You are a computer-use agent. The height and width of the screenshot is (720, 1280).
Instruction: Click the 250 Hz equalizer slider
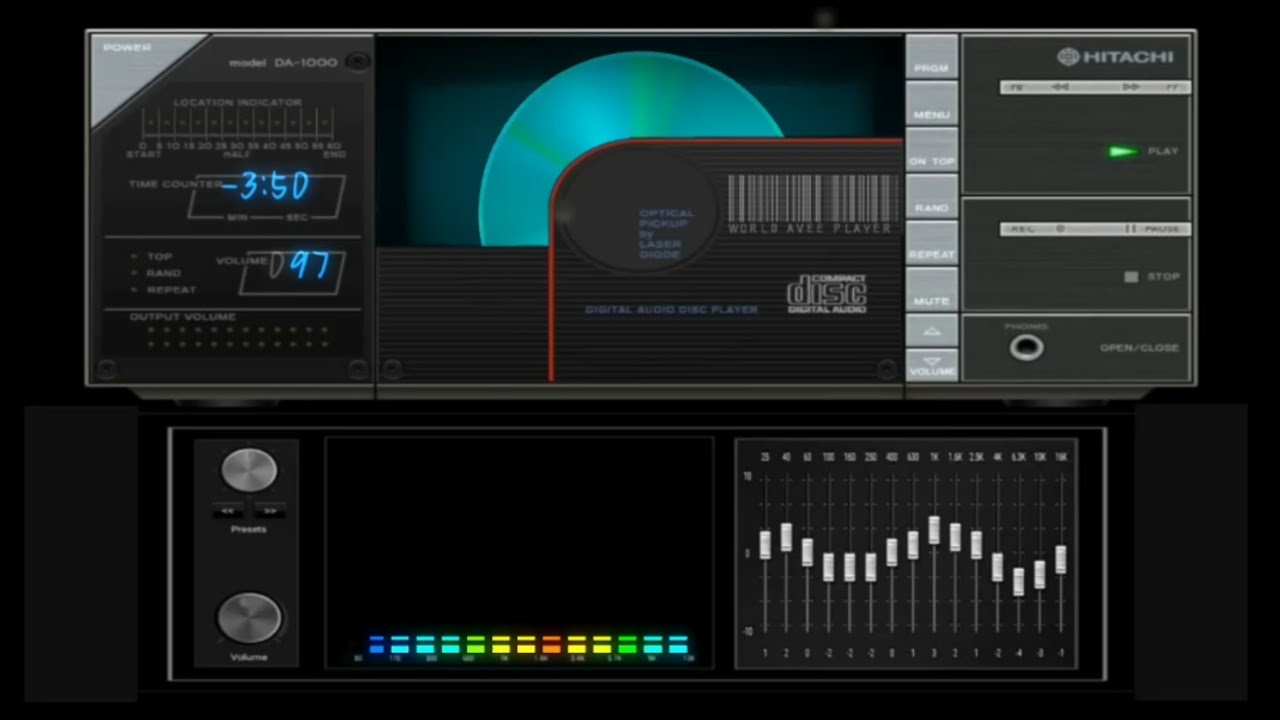tap(870, 567)
